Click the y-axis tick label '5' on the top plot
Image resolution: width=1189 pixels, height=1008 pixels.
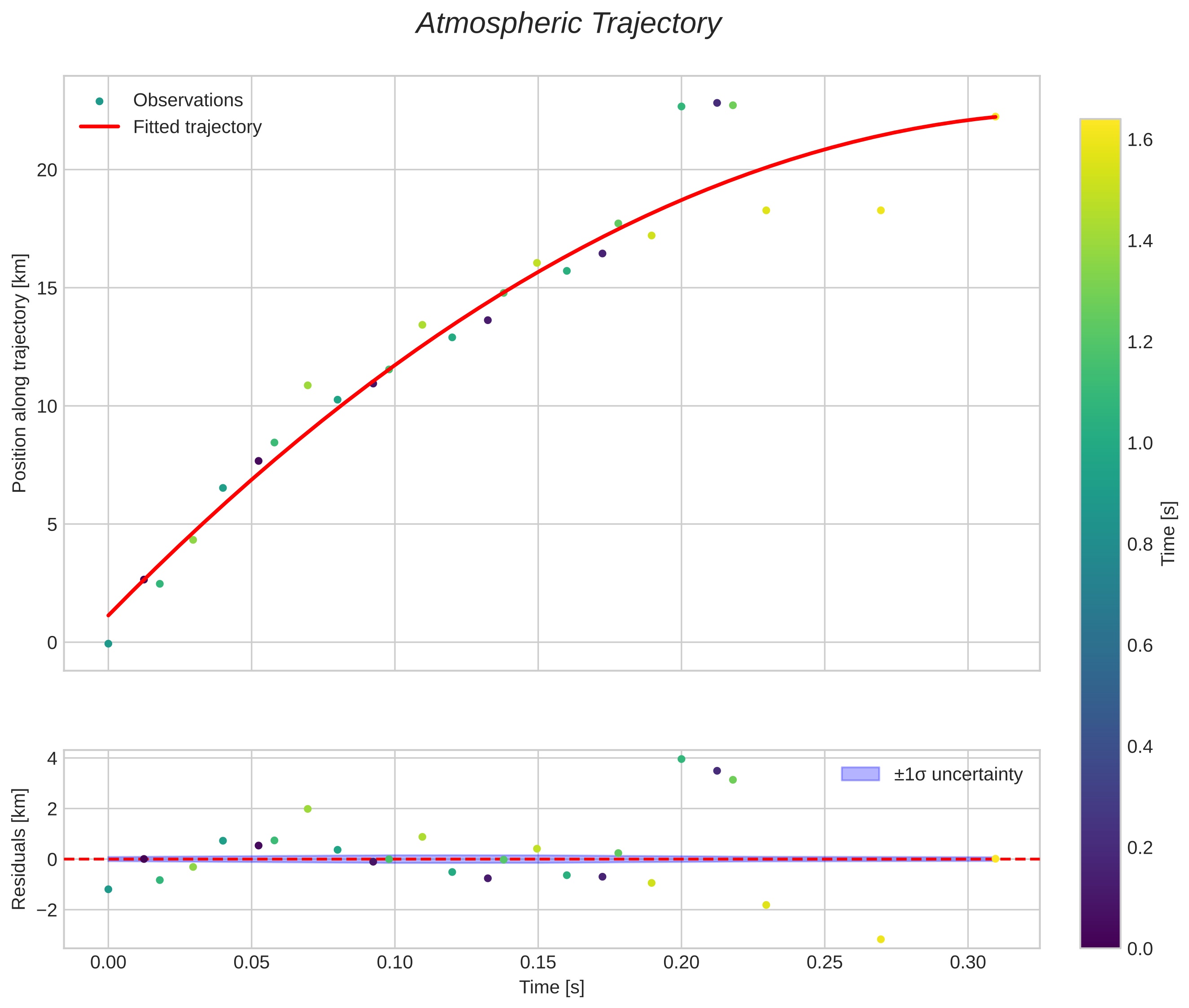[x=52, y=525]
